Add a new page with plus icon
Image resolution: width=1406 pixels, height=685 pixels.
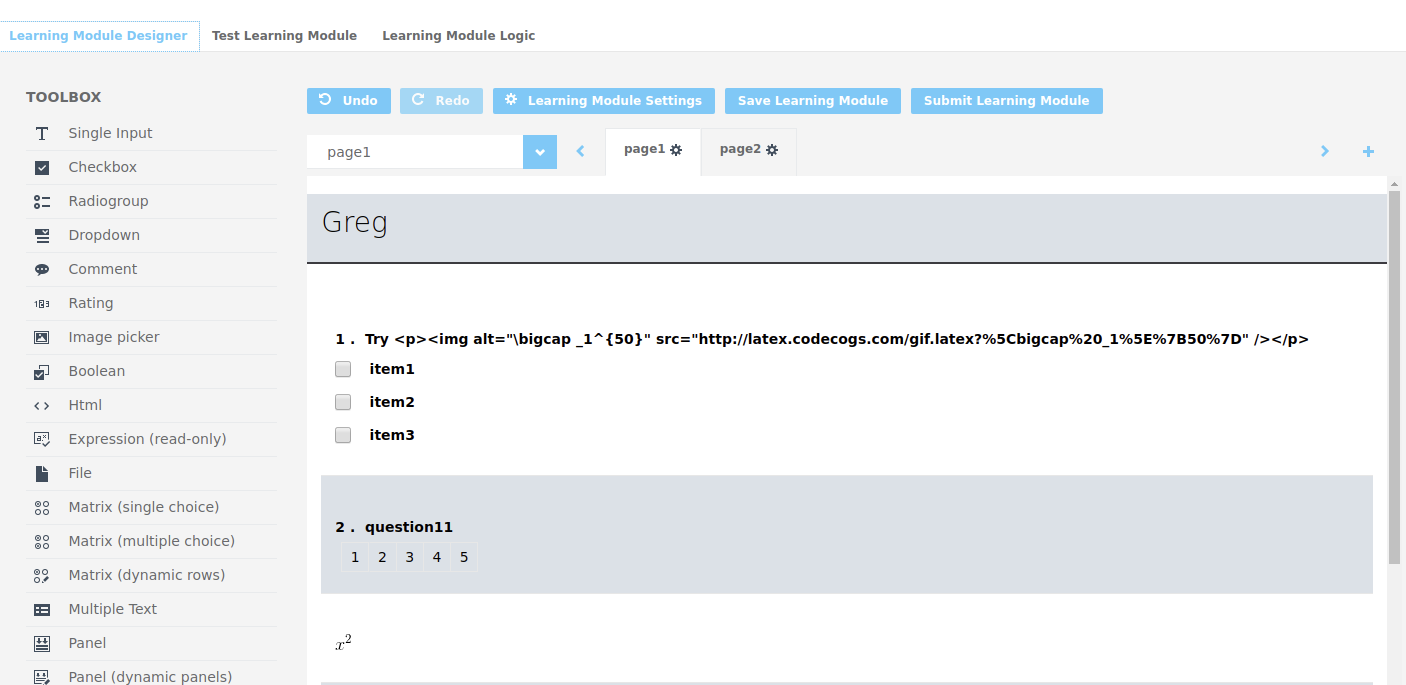(1368, 152)
